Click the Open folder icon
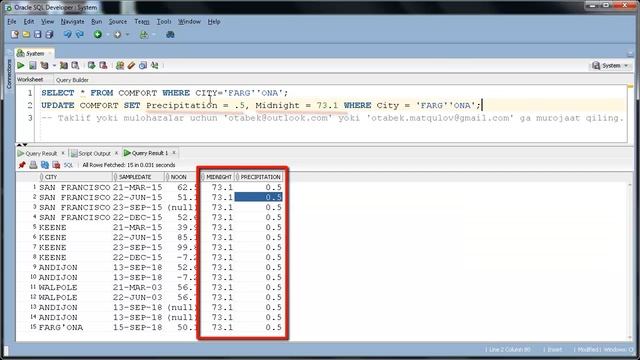The width and height of the screenshot is (640, 360). tap(26, 35)
